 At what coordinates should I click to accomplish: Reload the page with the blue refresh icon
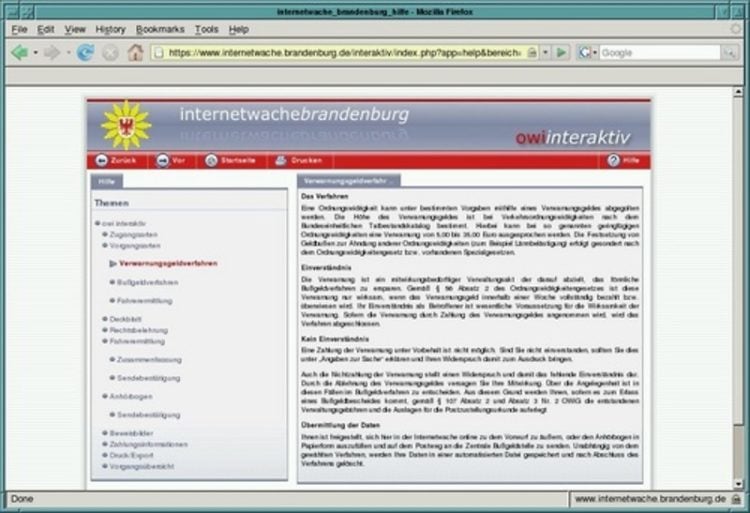point(85,52)
